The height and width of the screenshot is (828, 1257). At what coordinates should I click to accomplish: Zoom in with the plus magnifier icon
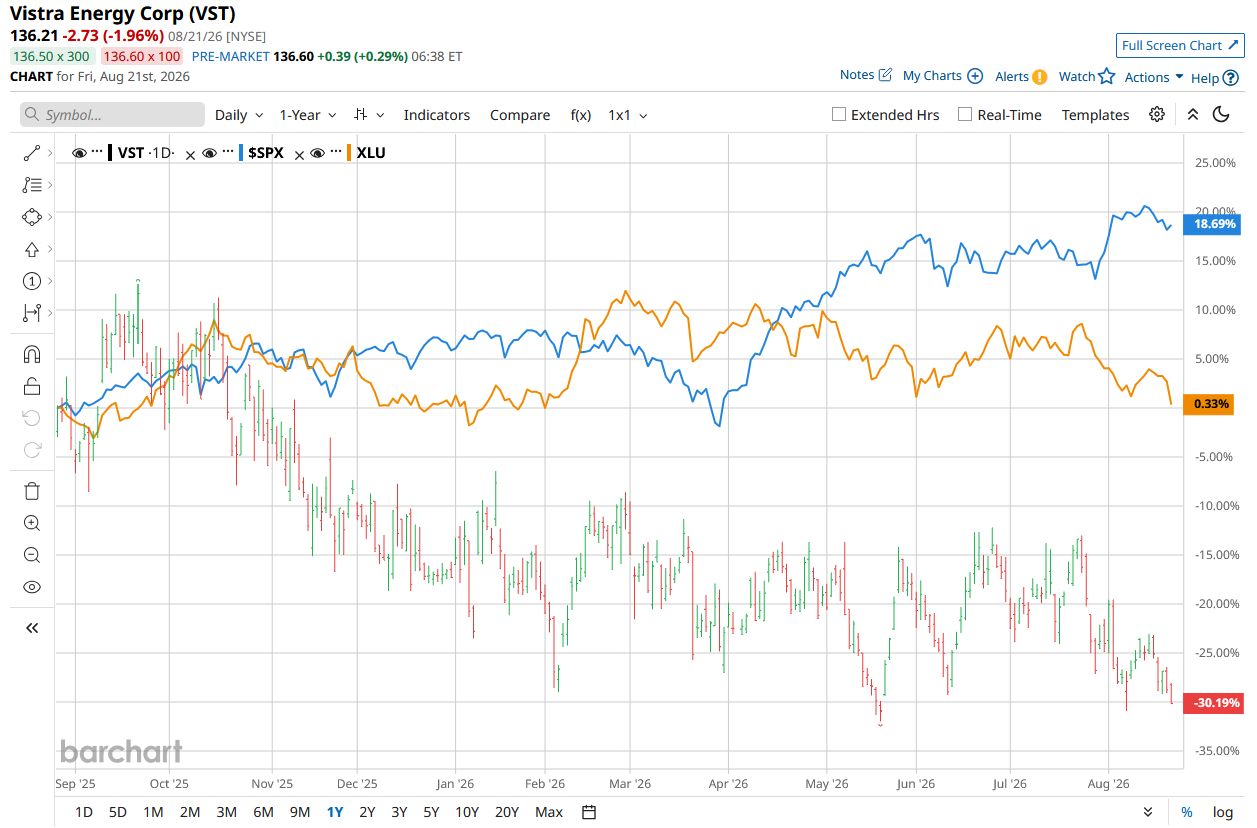[x=31, y=523]
